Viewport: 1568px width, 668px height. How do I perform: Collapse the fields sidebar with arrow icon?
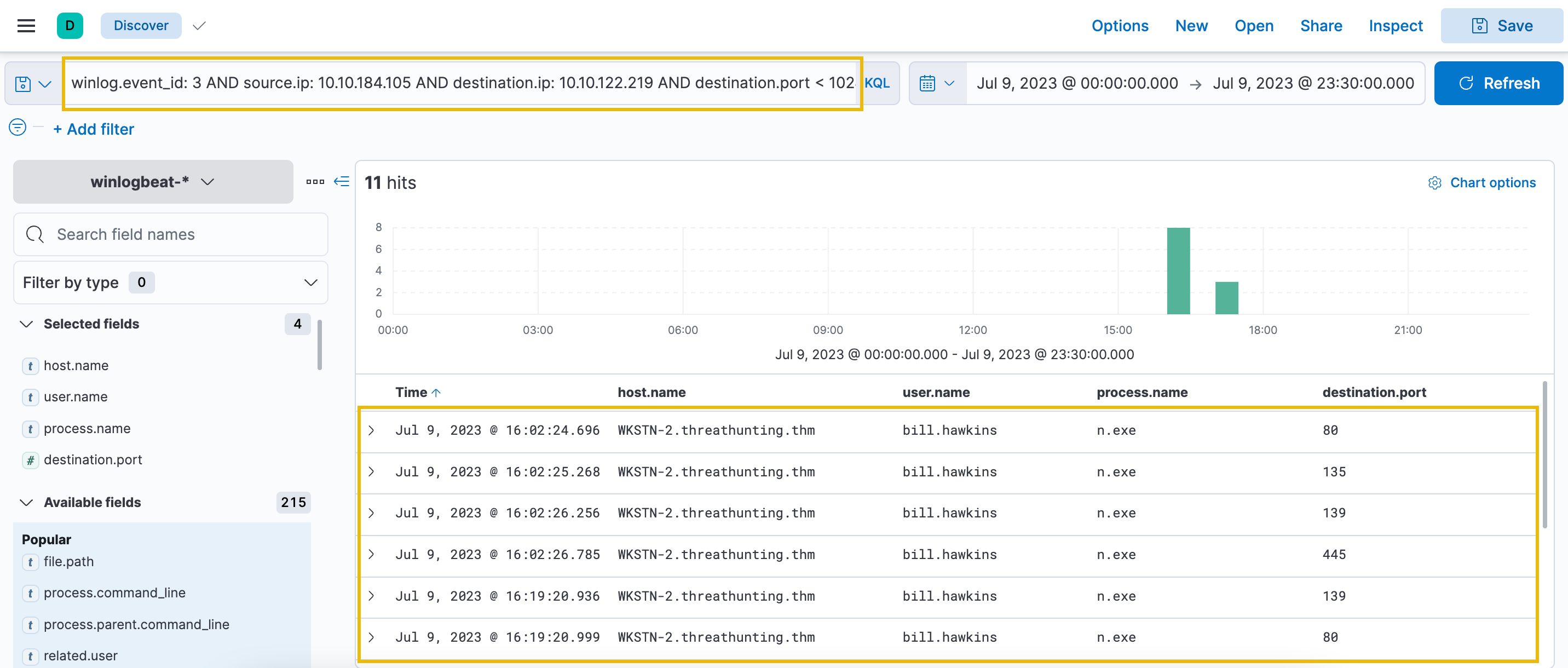(342, 181)
